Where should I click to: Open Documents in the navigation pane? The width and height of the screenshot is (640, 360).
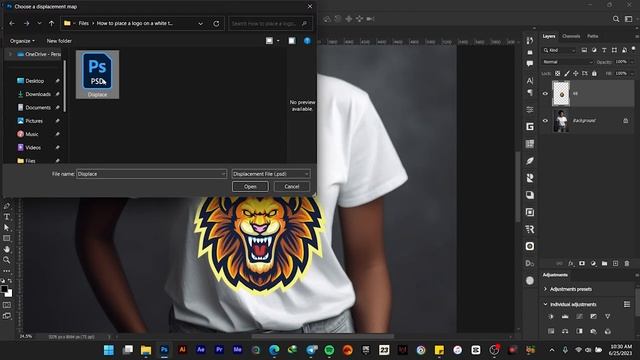(38, 107)
